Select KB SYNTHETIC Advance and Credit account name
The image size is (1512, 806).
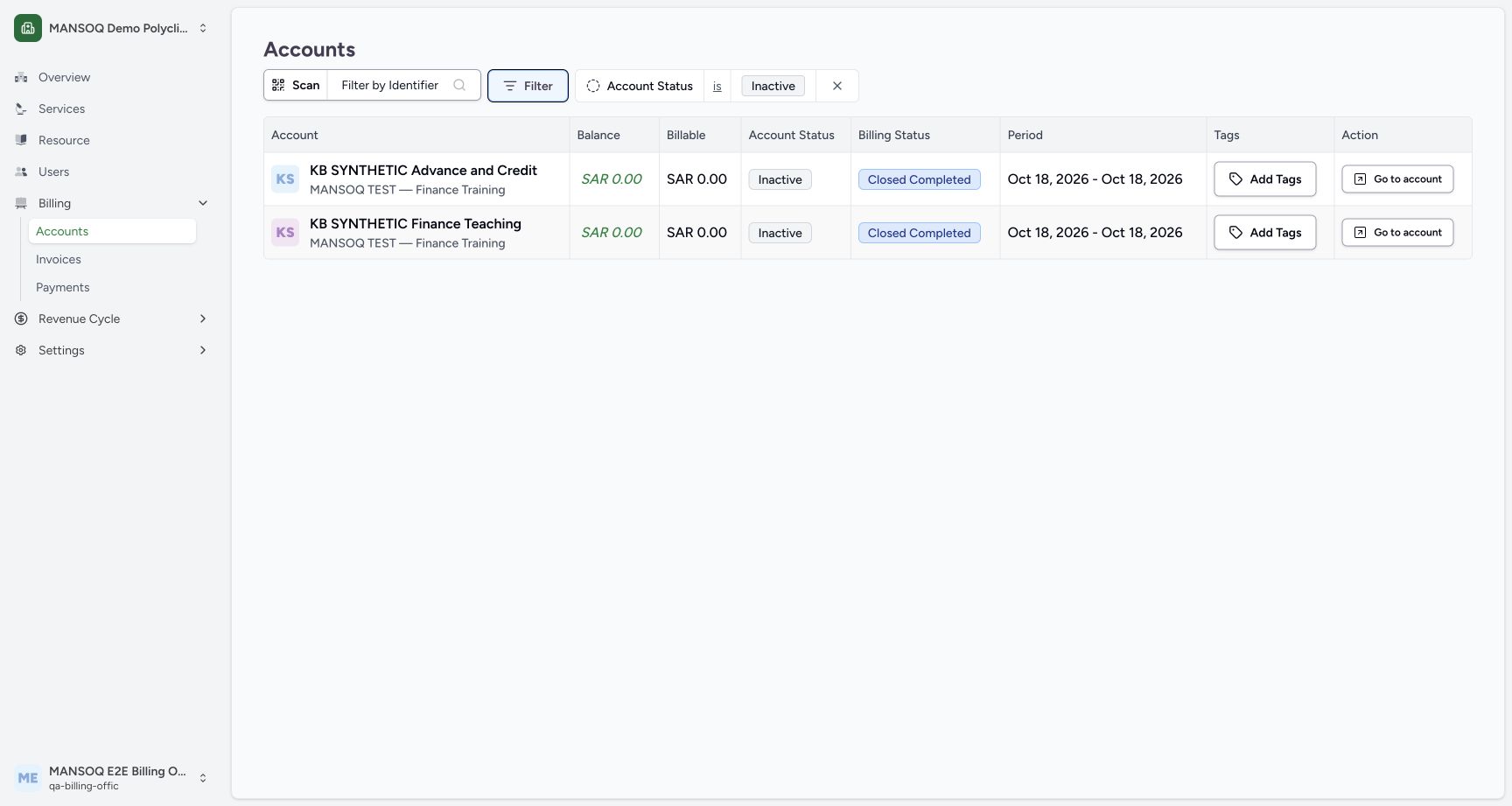pos(423,171)
